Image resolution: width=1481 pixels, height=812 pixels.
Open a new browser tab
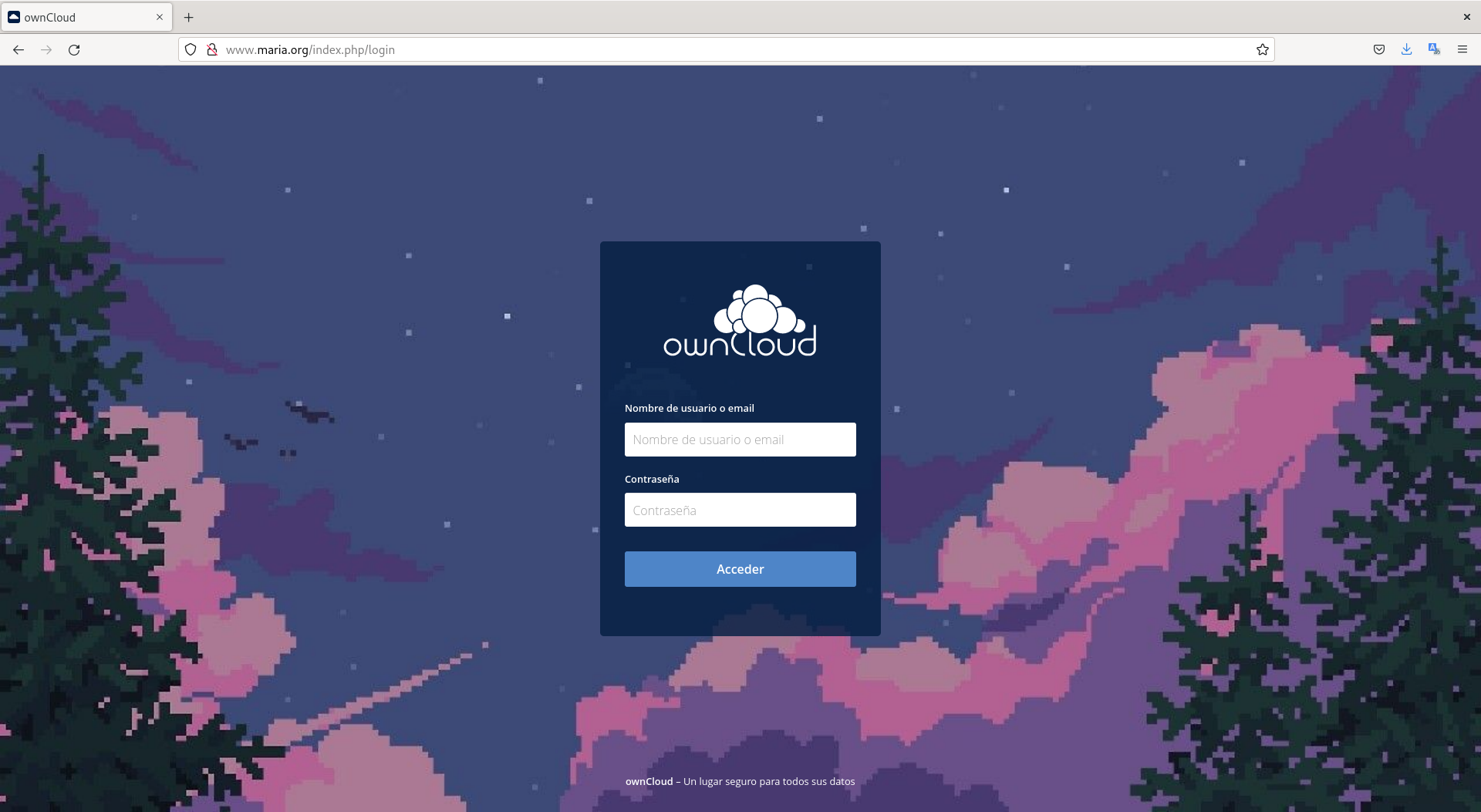click(189, 17)
